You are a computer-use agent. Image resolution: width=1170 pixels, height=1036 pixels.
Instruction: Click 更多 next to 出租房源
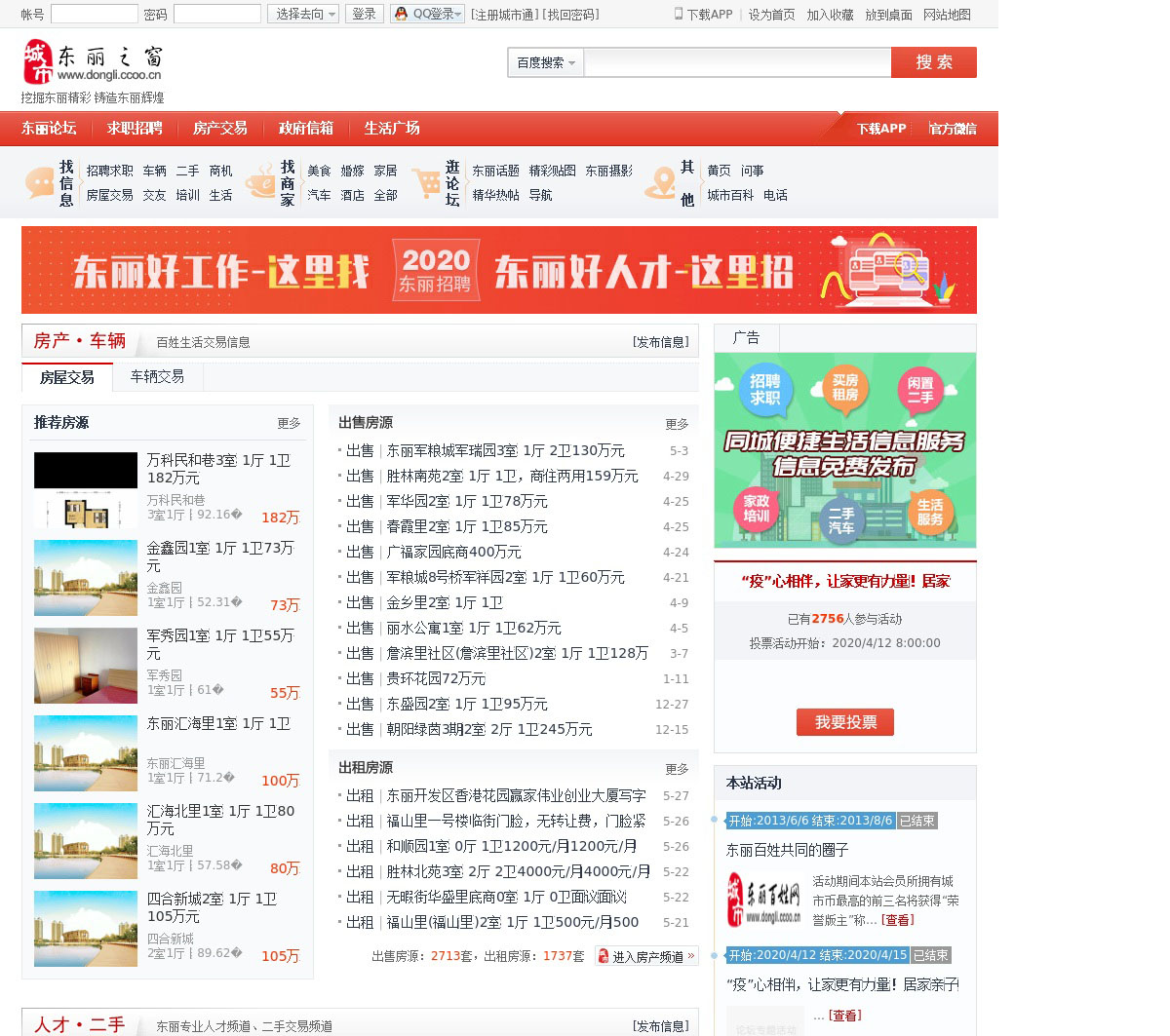(677, 769)
